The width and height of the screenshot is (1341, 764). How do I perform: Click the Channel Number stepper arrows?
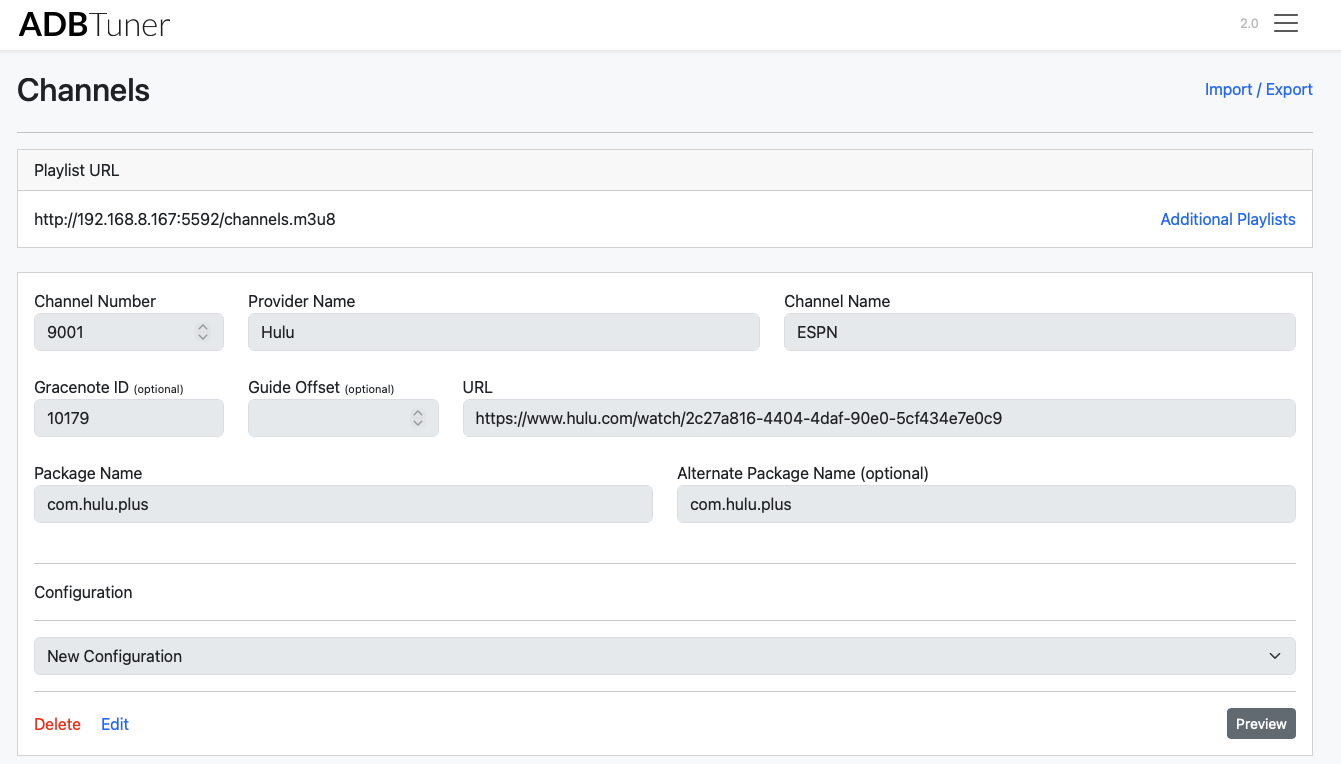[x=203, y=332]
